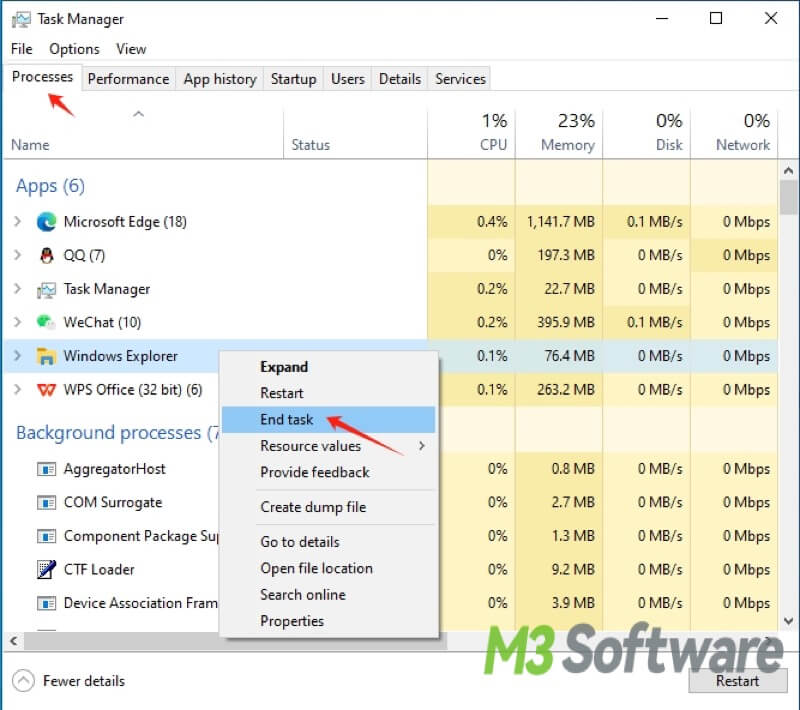Select the CTF Loader process name
Viewport: 800px width, 710px height.
99,569
